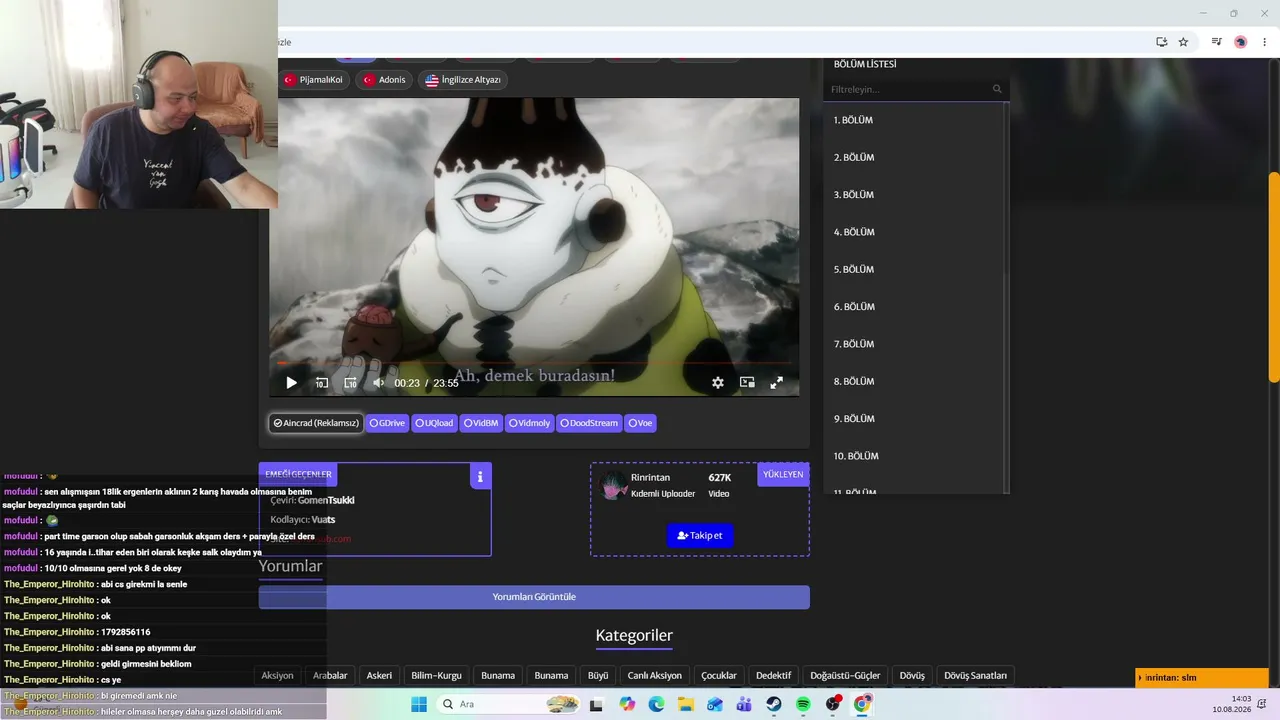
Task: Click the taskbar search box Ara
Action: click(508, 704)
